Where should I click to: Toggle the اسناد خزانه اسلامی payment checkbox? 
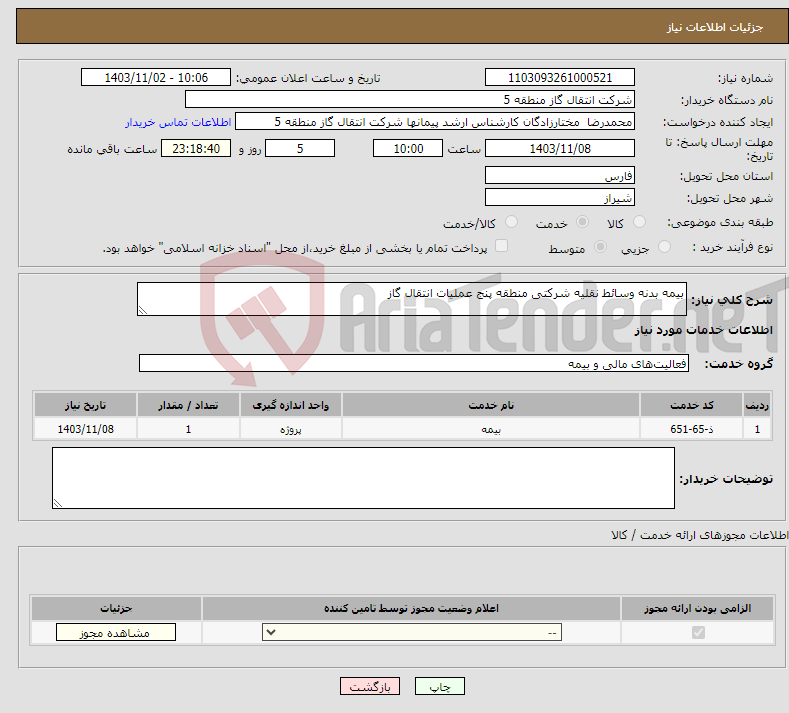click(501, 246)
